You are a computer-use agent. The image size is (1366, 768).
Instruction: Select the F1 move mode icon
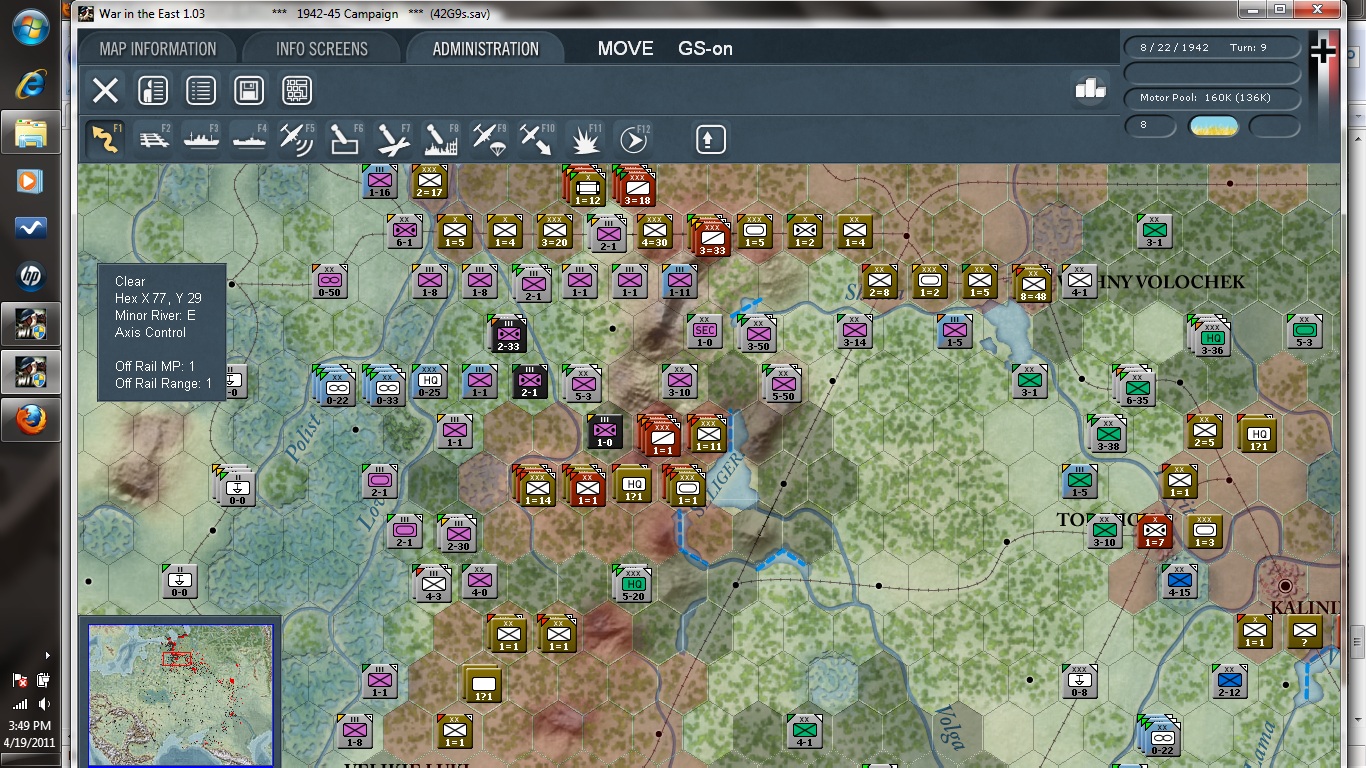point(105,139)
